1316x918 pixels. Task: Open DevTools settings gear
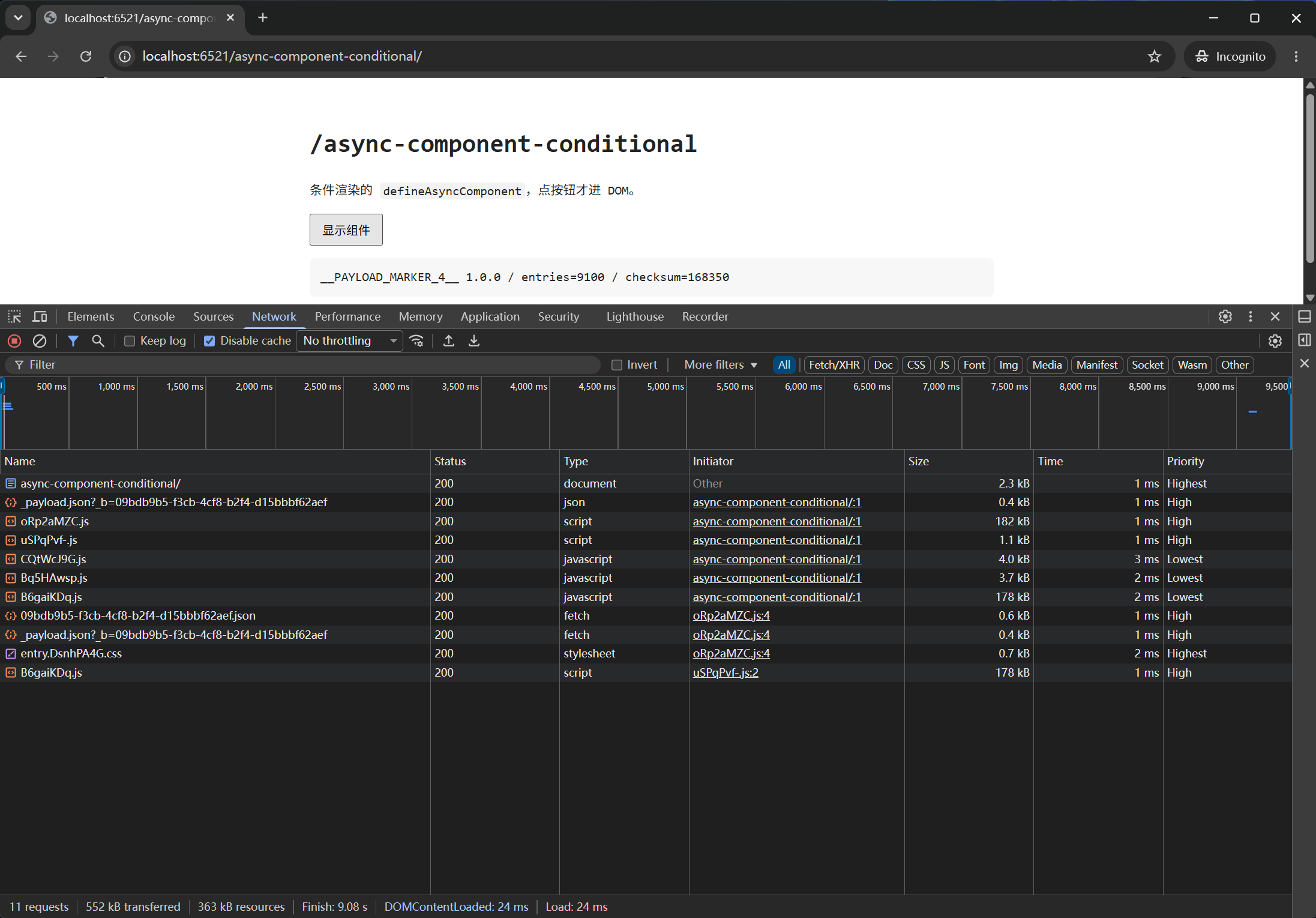click(x=1225, y=316)
